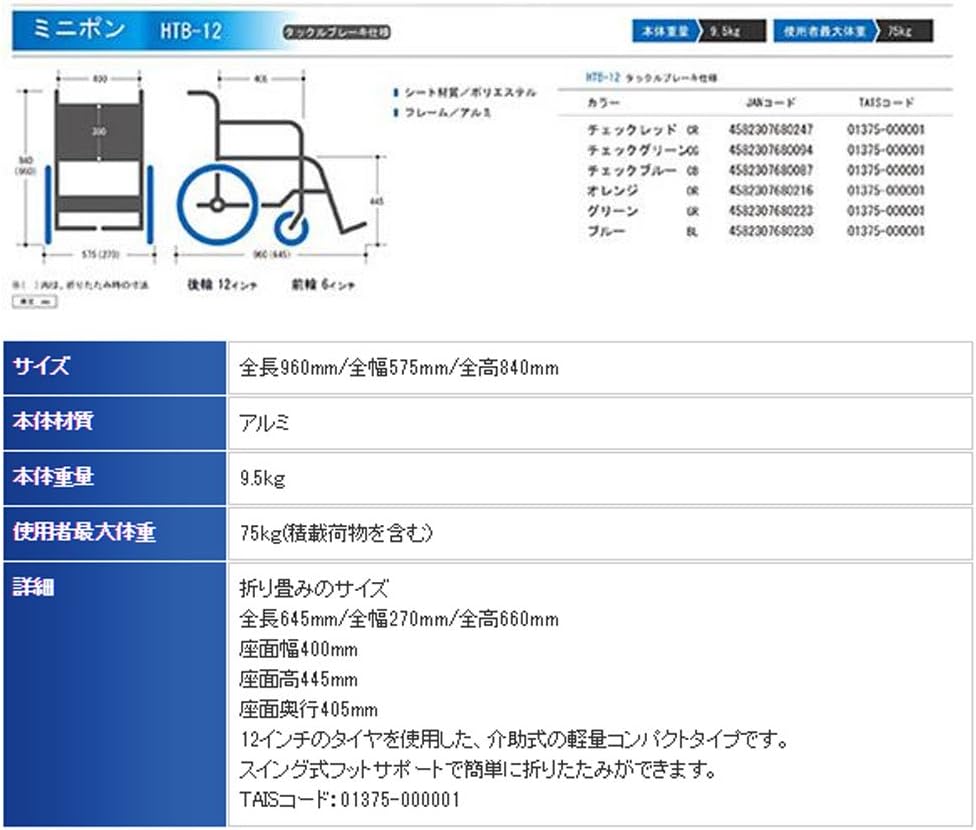Select the ブルー color row name
Image resolution: width=976 pixels, height=830 pixels.
point(606,231)
